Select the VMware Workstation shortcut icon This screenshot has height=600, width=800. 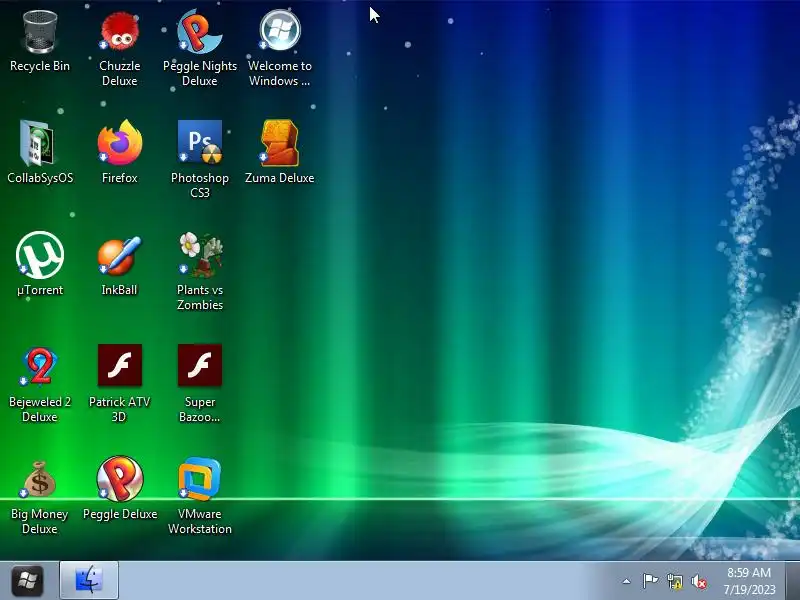tap(199, 479)
